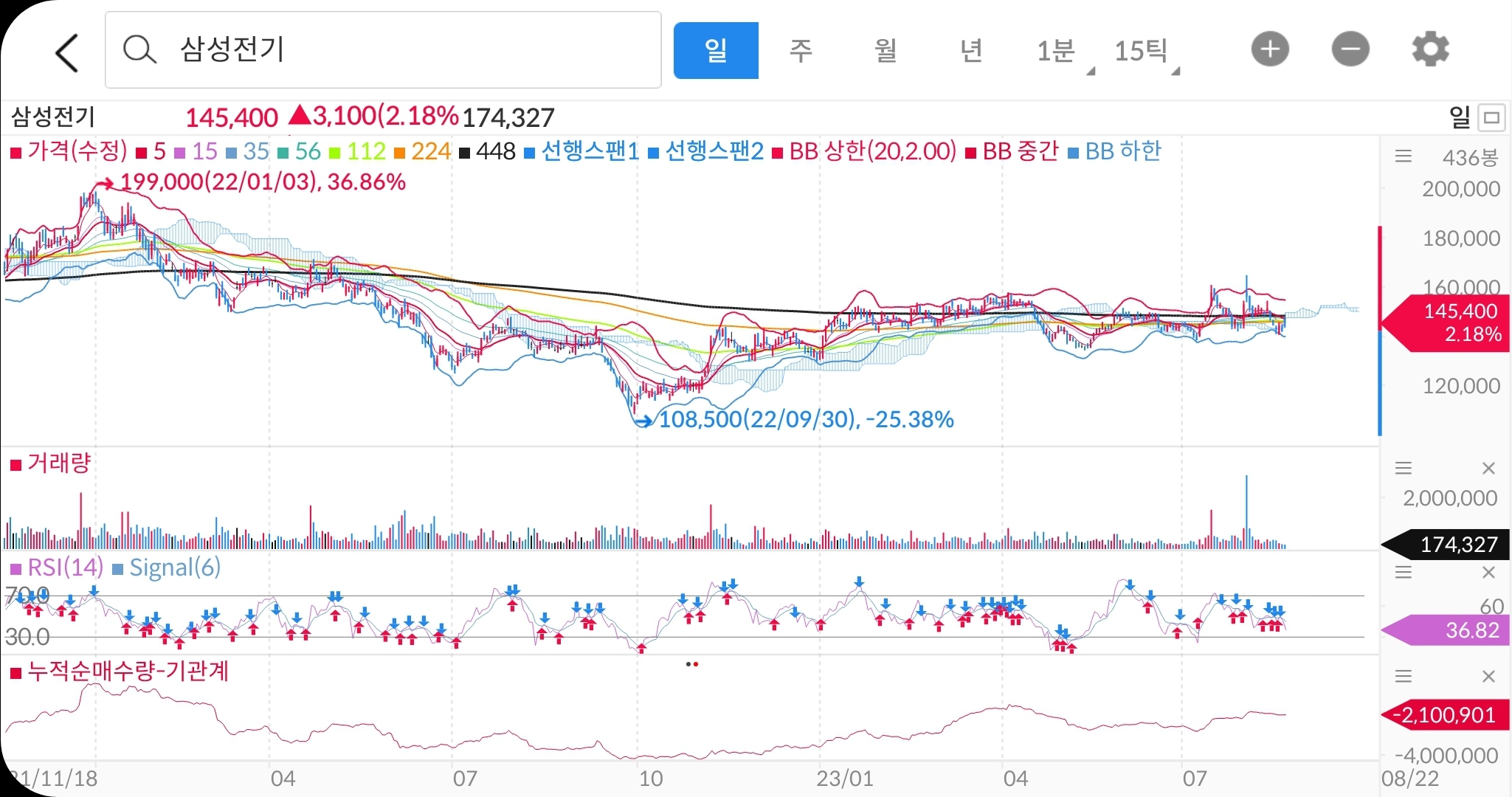Select the 선행스팬2 legend item
Image resolution: width=1512 pixels, height=797 pixels.
pos(705,151)
